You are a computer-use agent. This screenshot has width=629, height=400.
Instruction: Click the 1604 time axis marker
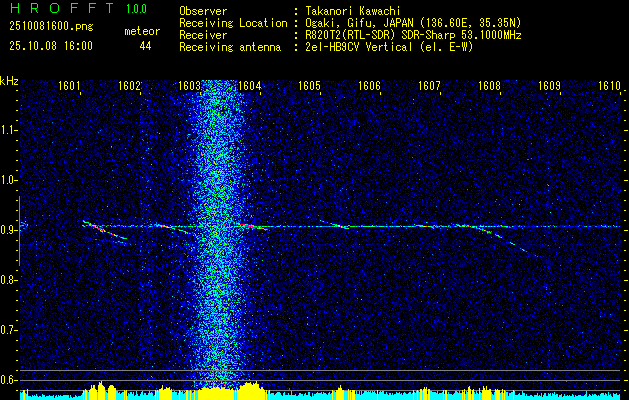pos(249,85)
